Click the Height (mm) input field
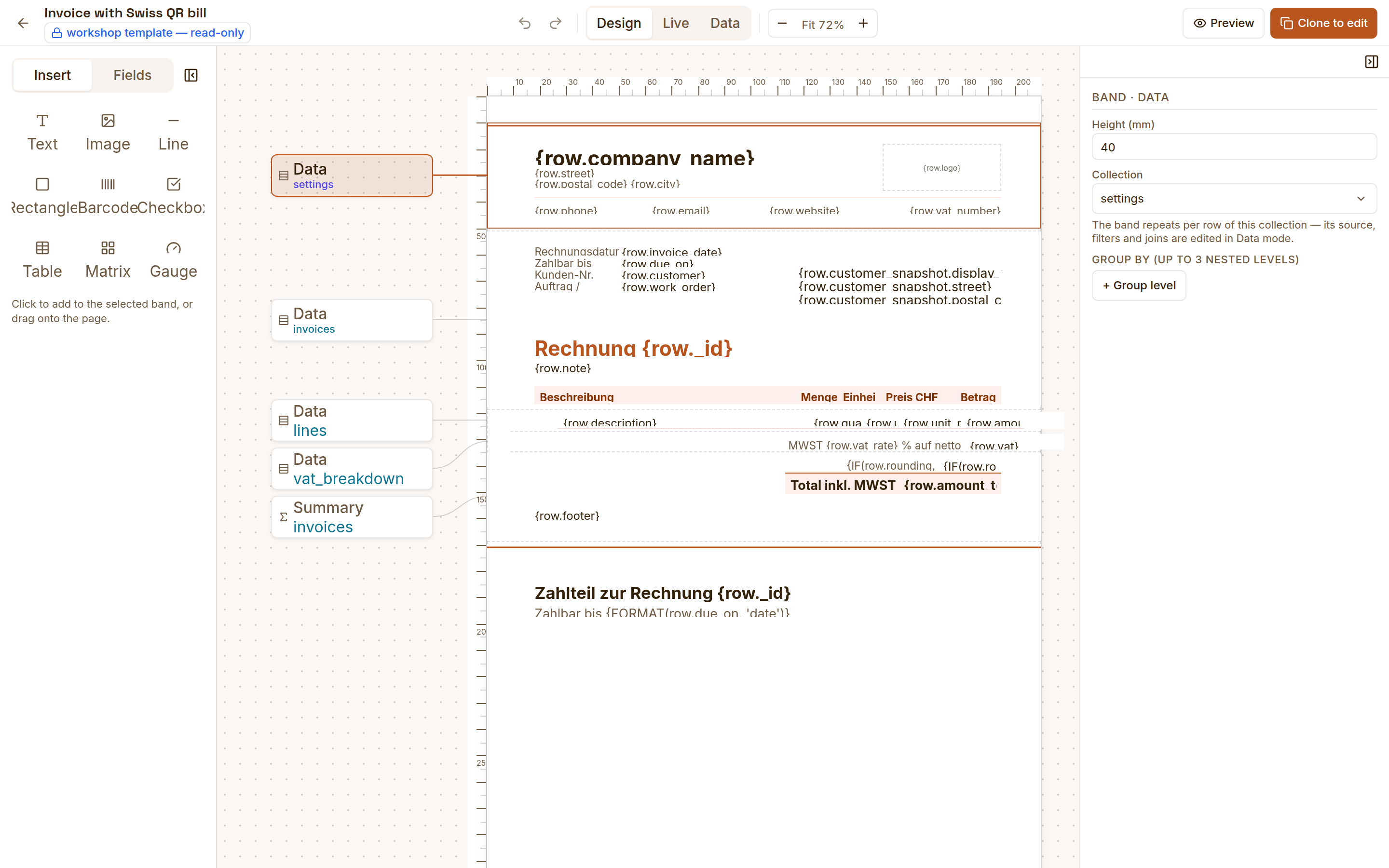Image resolution: width=1389 pixels, height=868 pixels. click(1234, 147)
